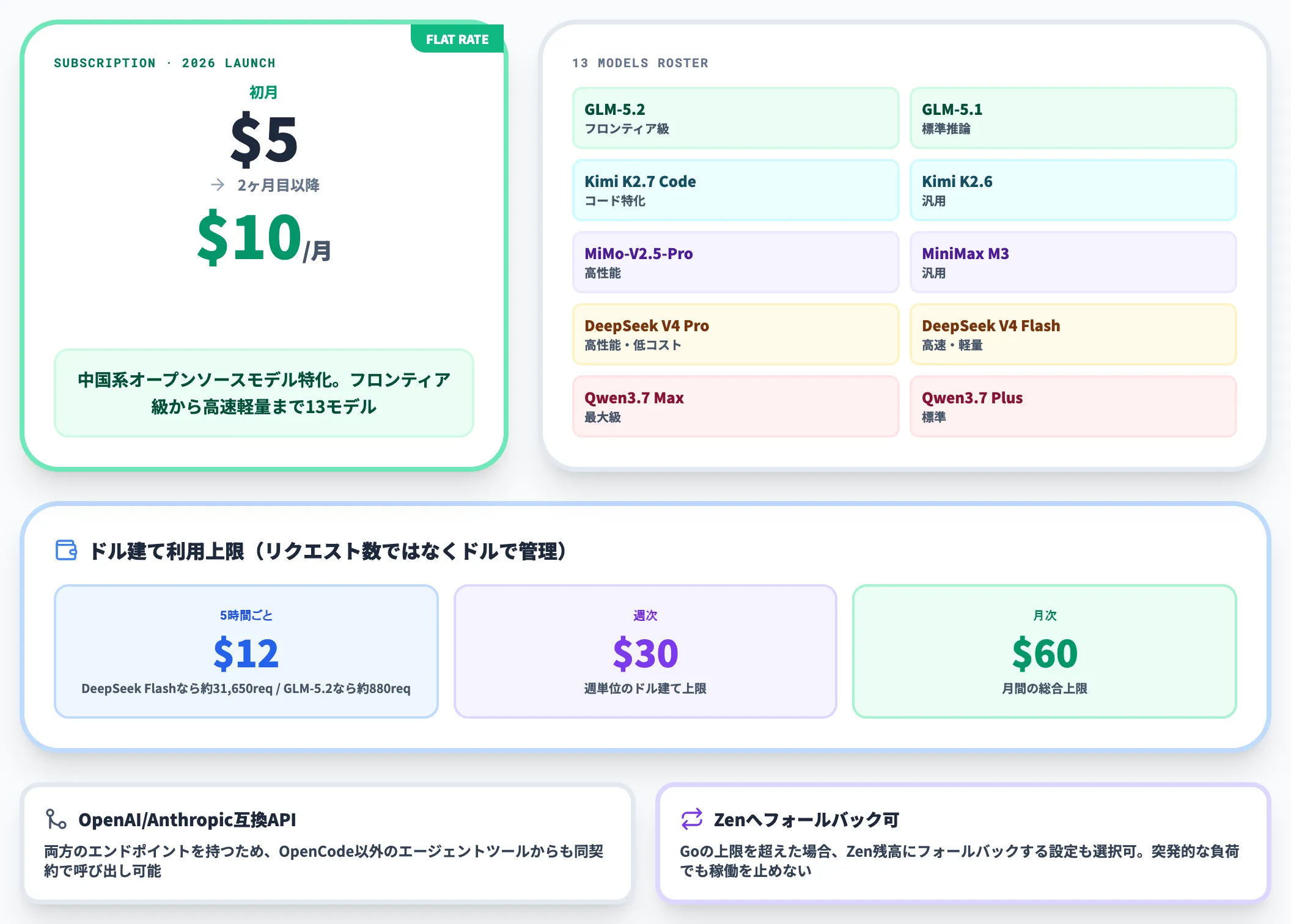Click the ドル建て利用上限 section heading
1291x924 pixels.
[x=330, y=551]
